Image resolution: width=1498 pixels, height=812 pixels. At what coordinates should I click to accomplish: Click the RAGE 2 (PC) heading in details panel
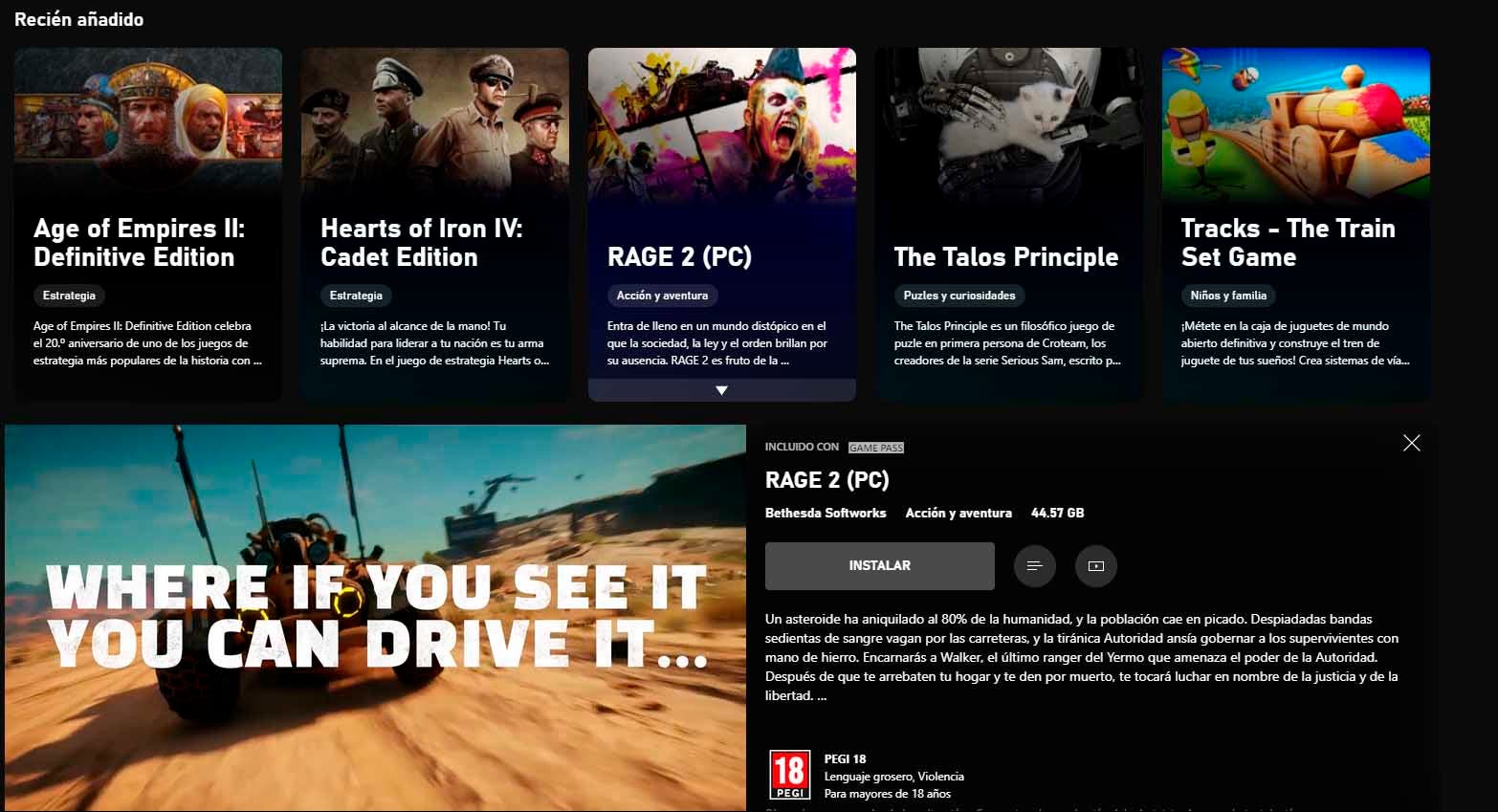pos(827,480)
